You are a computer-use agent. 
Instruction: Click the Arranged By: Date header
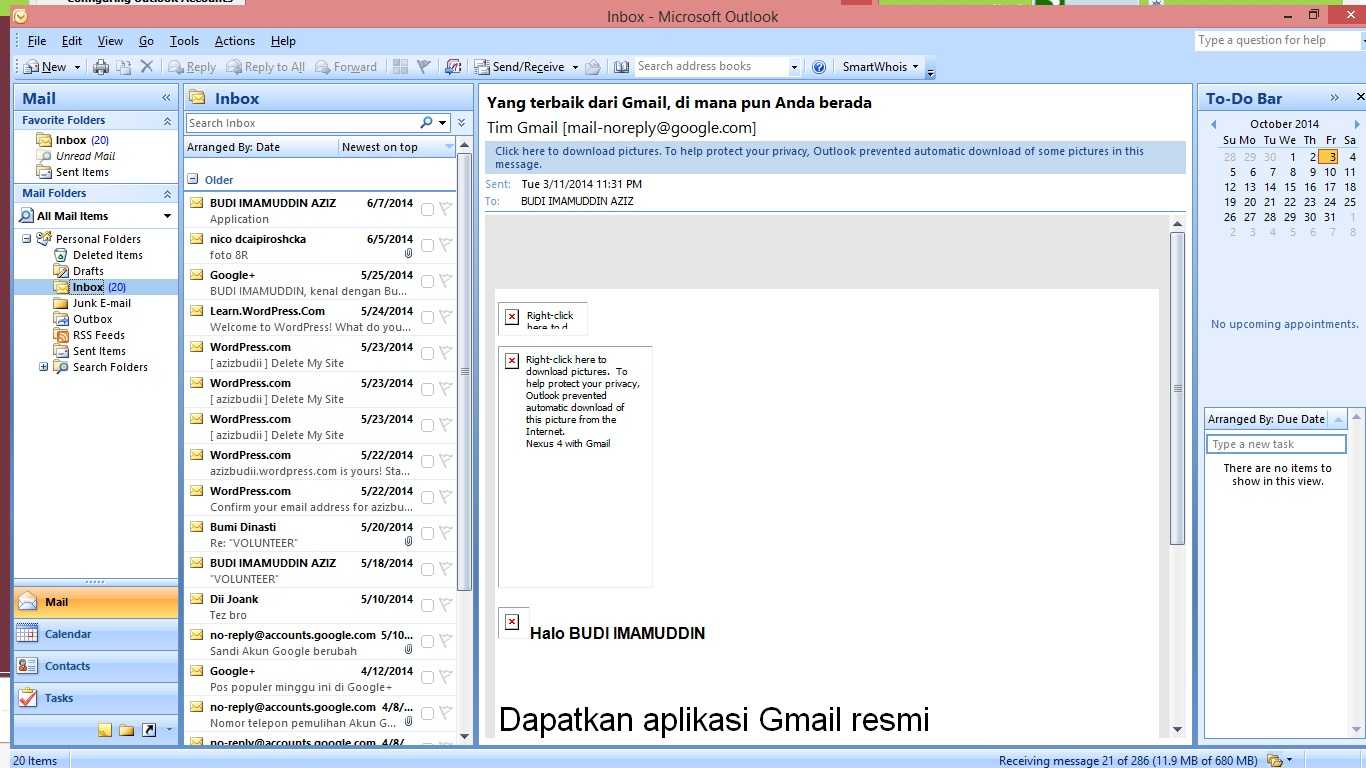tap(260, 147)
